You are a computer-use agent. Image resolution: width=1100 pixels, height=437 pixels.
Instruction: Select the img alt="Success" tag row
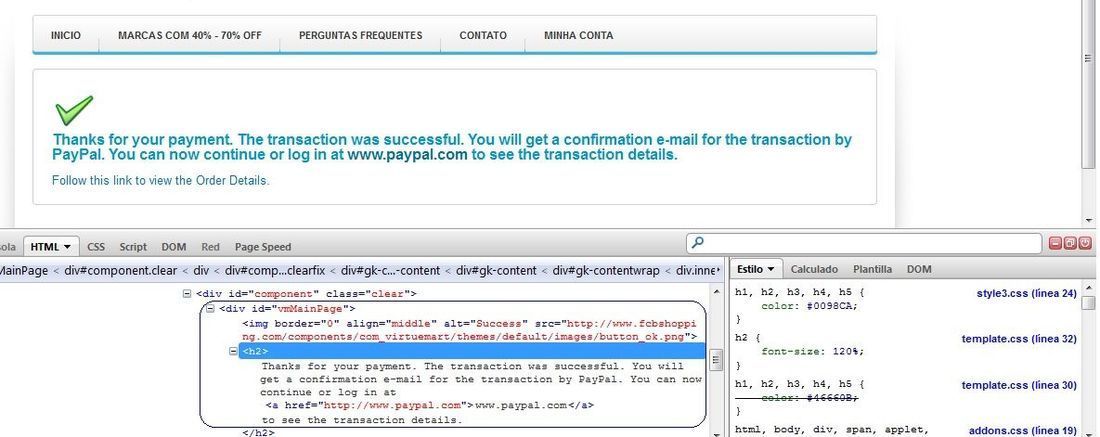coord(469,330)
